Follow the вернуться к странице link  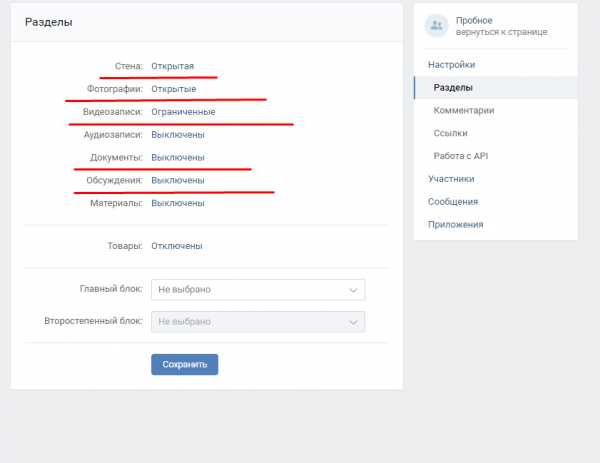point(501,32)
